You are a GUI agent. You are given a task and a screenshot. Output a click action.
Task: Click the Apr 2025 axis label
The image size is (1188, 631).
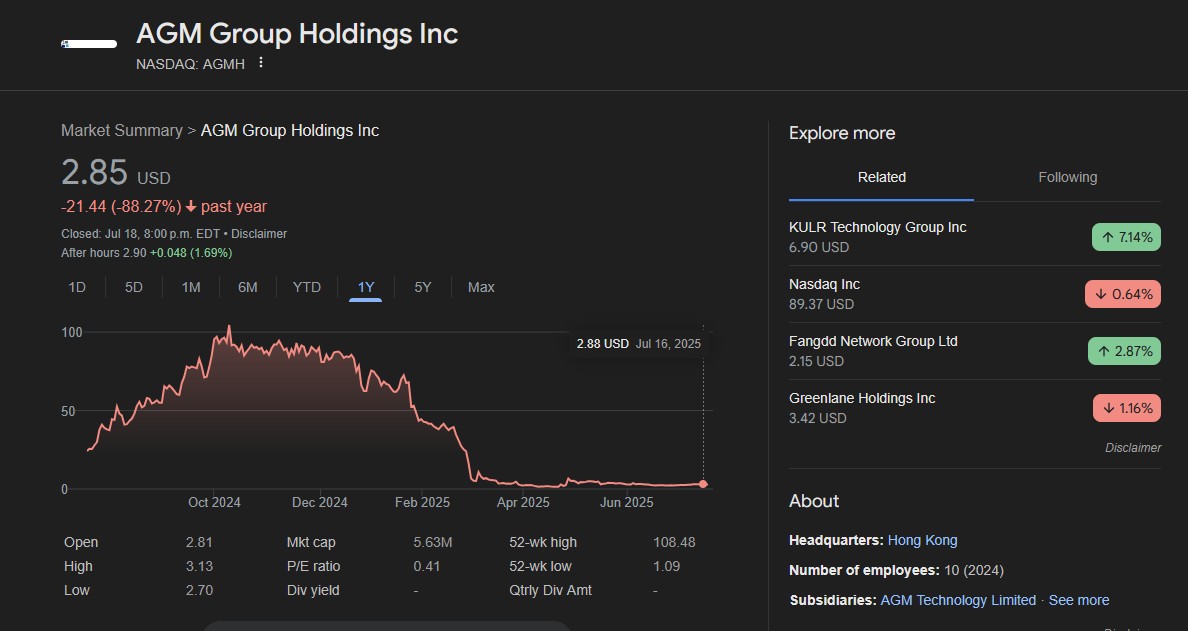[x=523, y=502]
